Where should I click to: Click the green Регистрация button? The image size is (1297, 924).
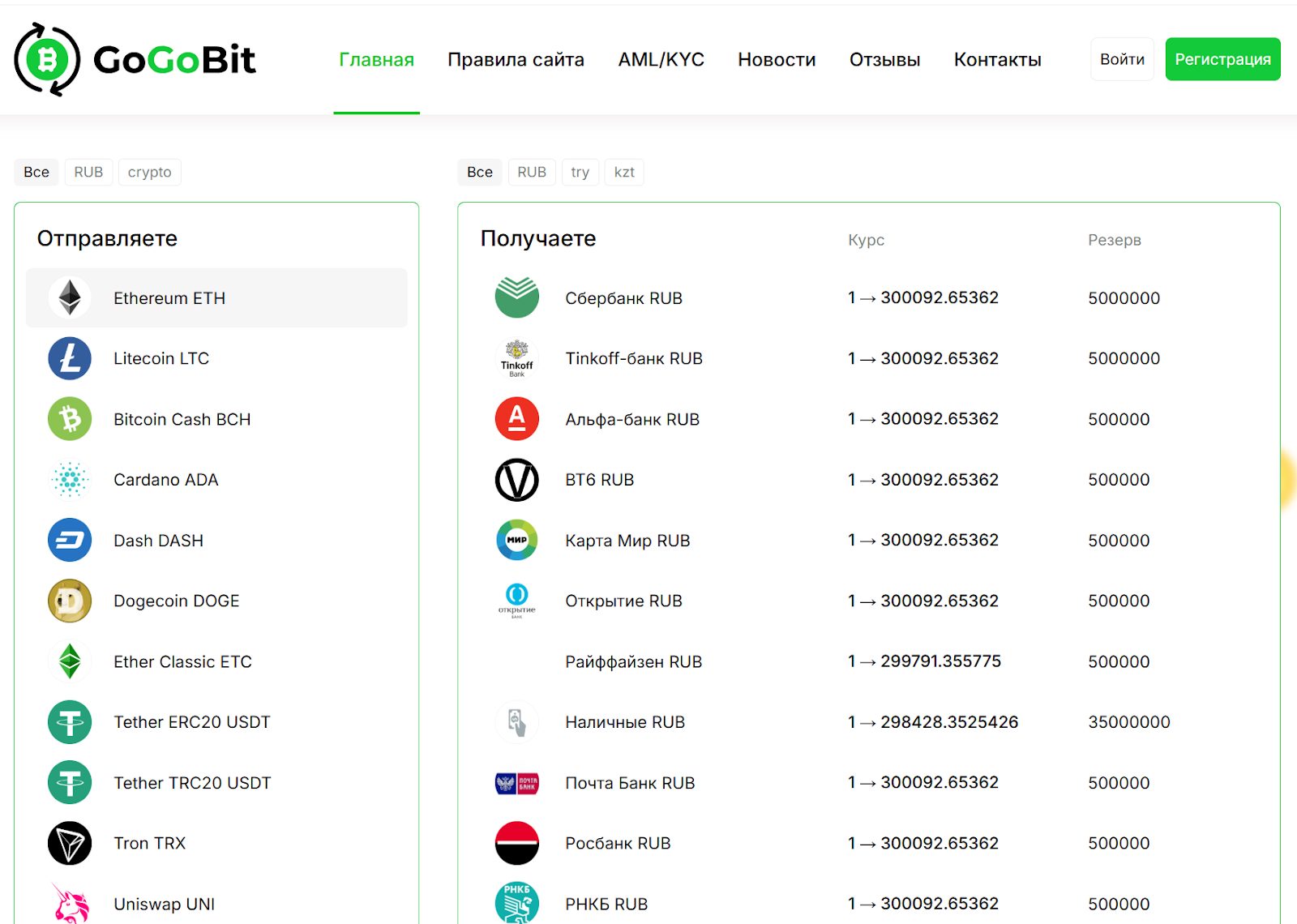click(1222, 59)
